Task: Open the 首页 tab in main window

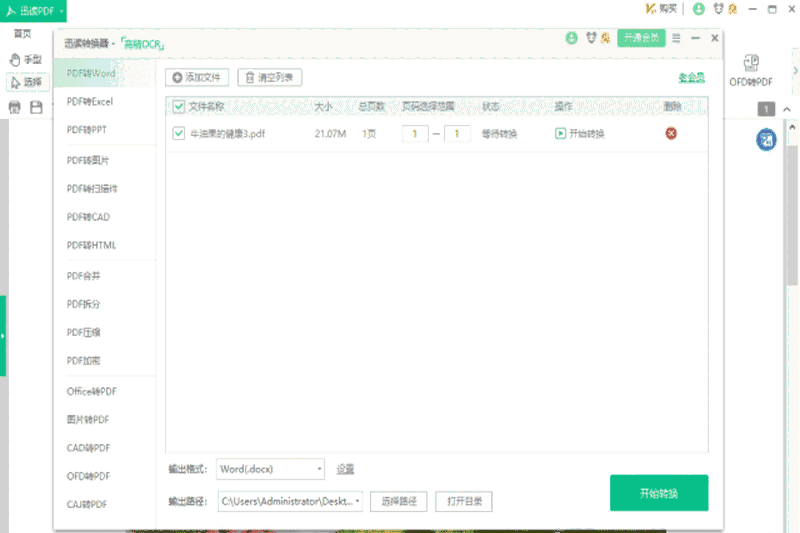Action: [22, 34]
